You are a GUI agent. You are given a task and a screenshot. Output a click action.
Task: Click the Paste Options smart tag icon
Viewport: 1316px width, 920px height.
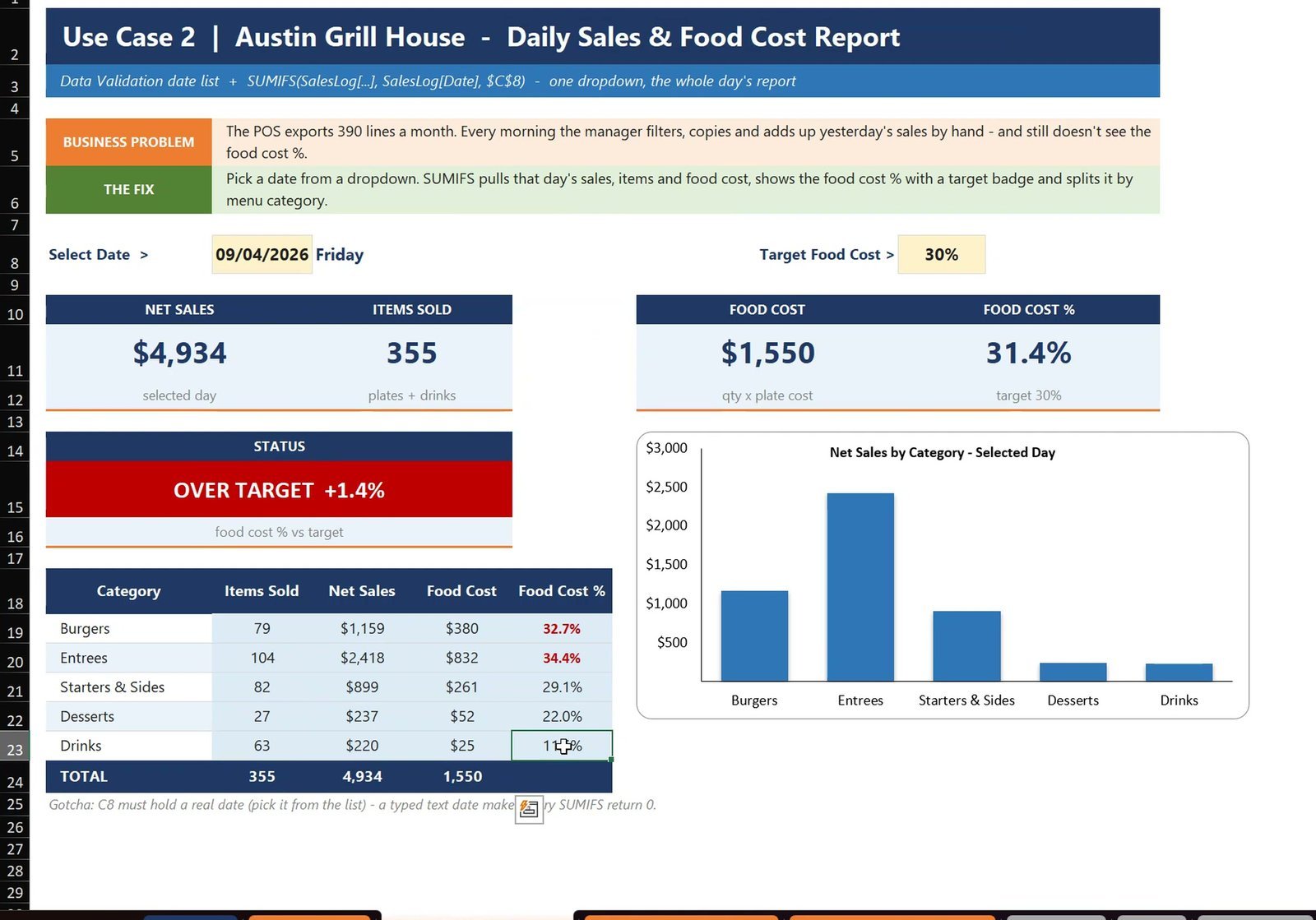(529, 809)
